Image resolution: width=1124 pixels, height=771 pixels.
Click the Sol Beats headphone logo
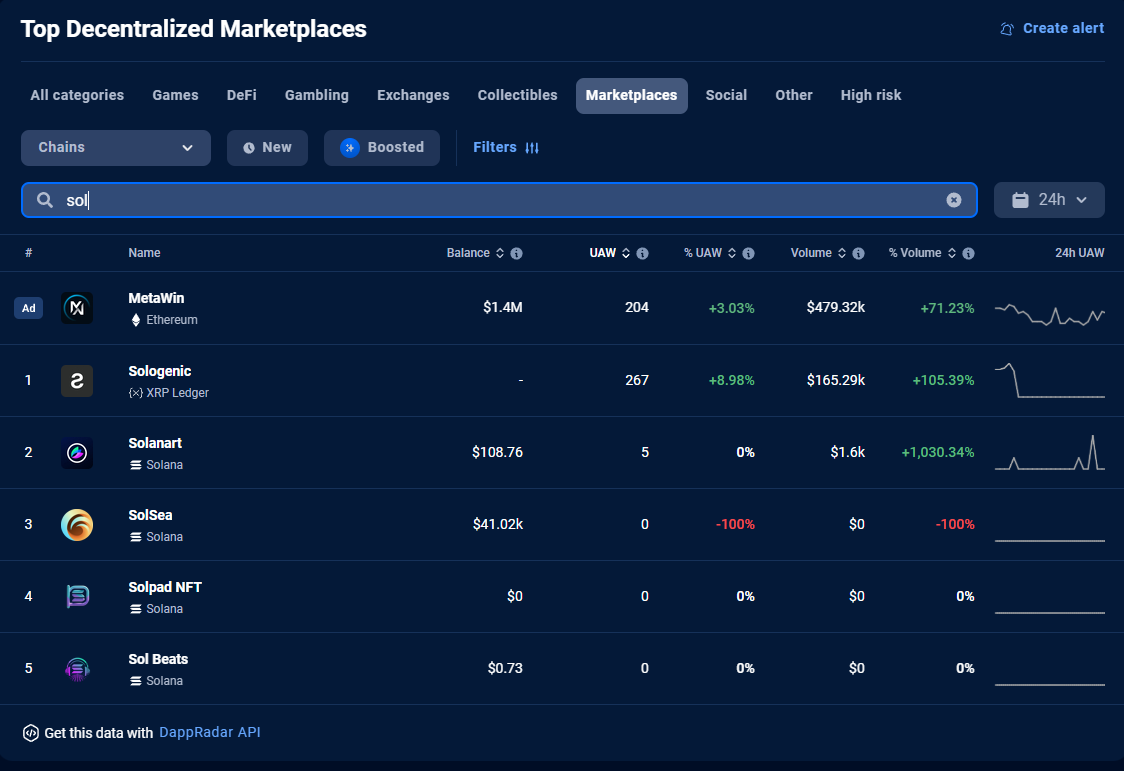click(77, 668)
